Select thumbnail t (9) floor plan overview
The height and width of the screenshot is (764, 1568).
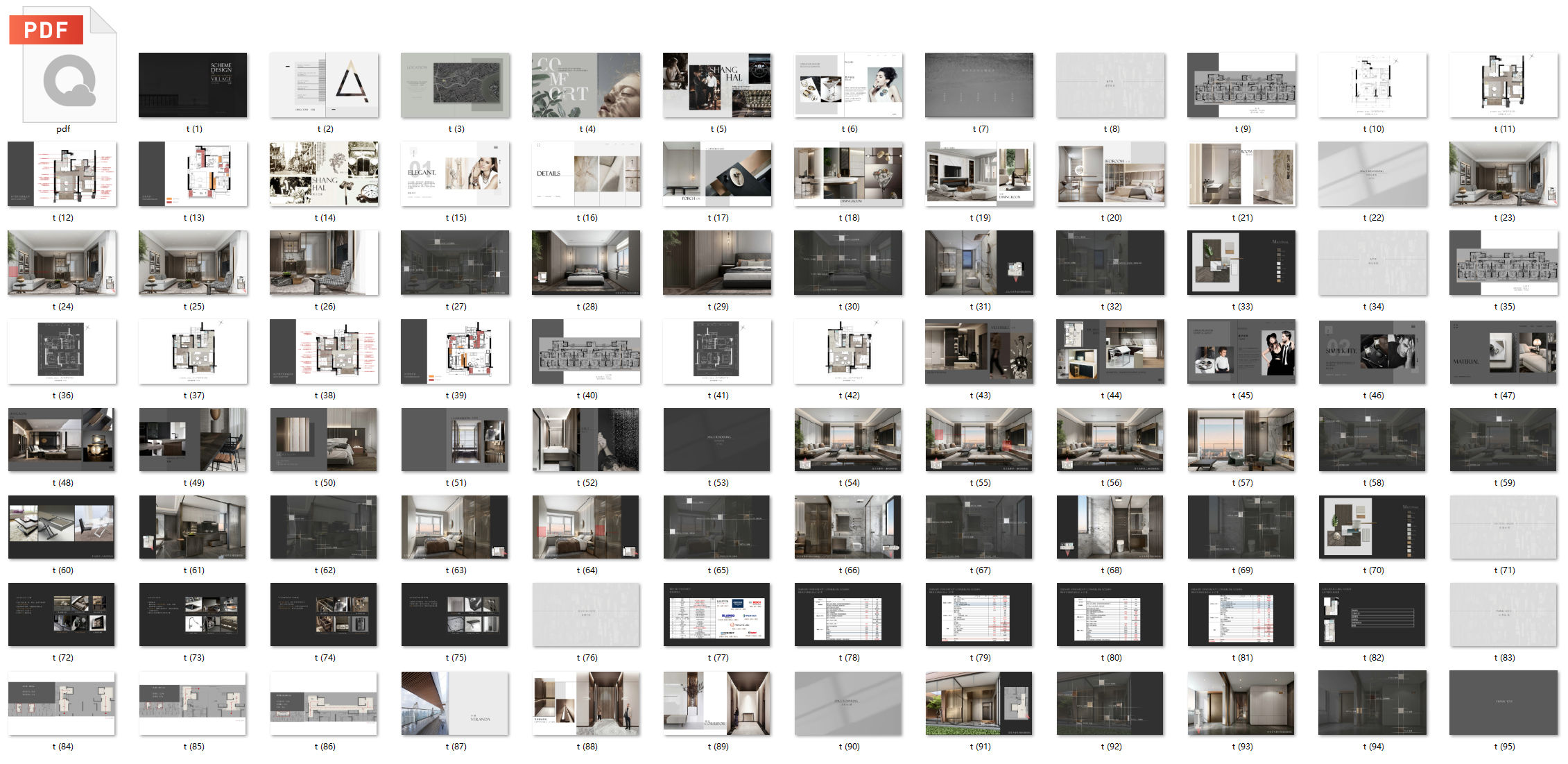[1241, 85]
